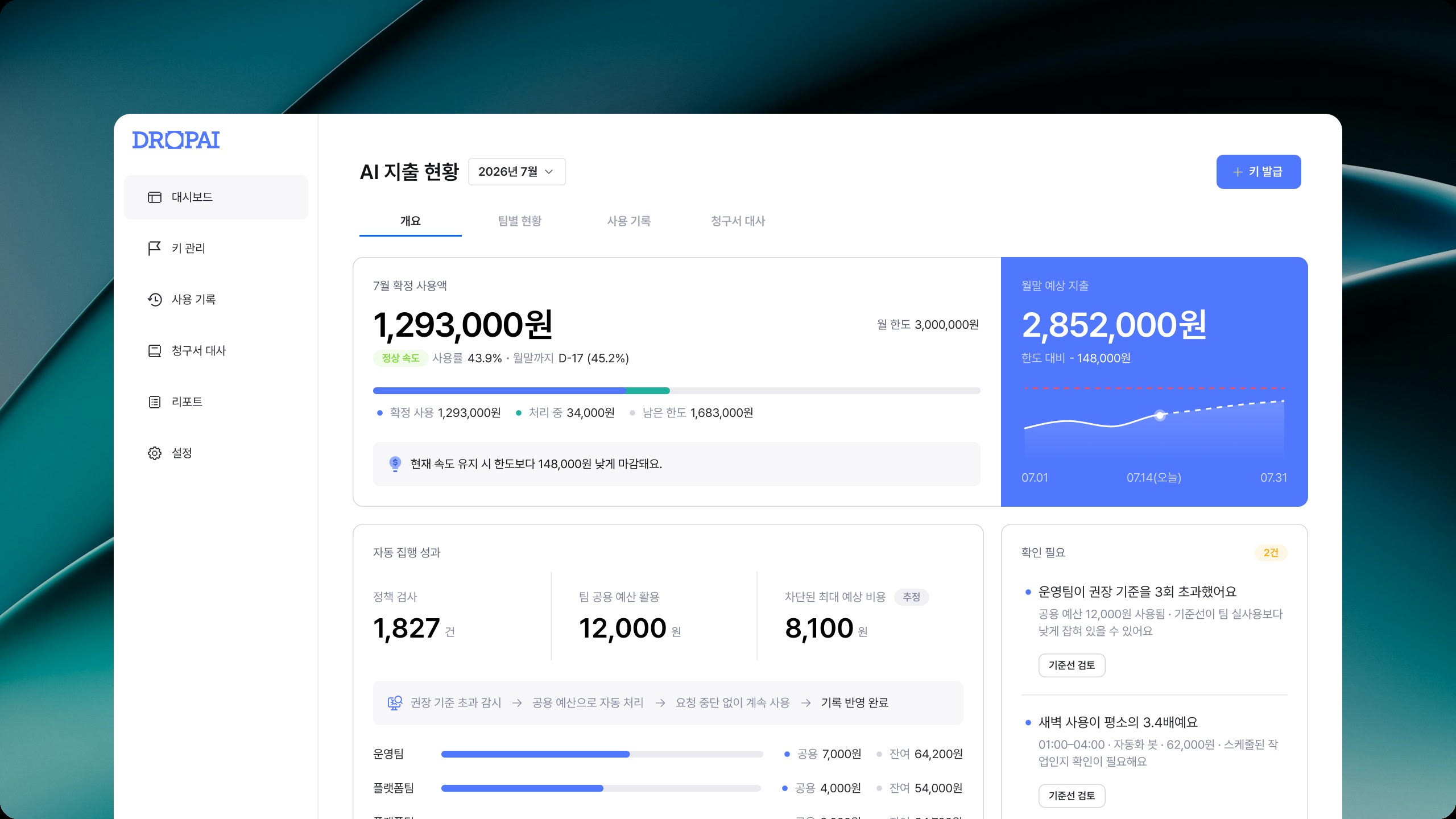Open 설정 in the sidebar
The image size is (1456, 819).
coord(216,453)
